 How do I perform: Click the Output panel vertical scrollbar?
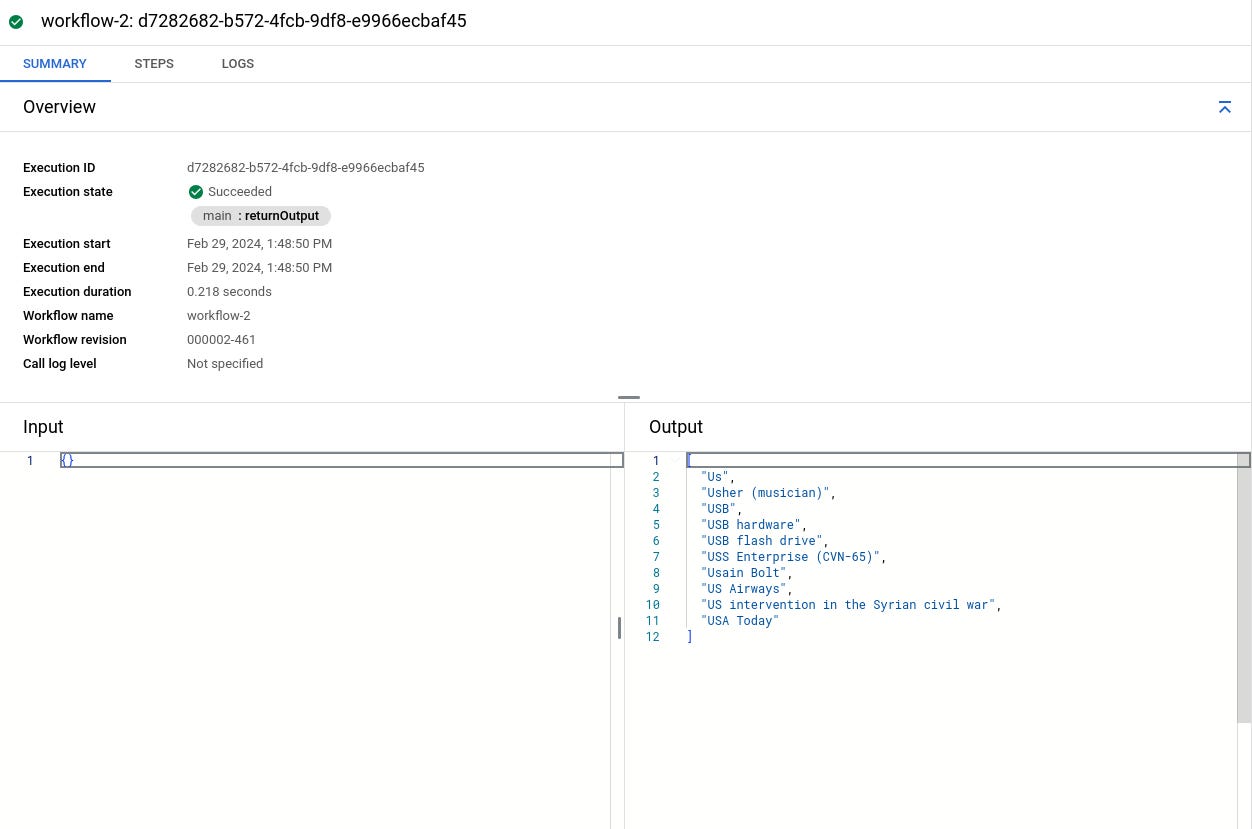click(x=1244, y=588)
